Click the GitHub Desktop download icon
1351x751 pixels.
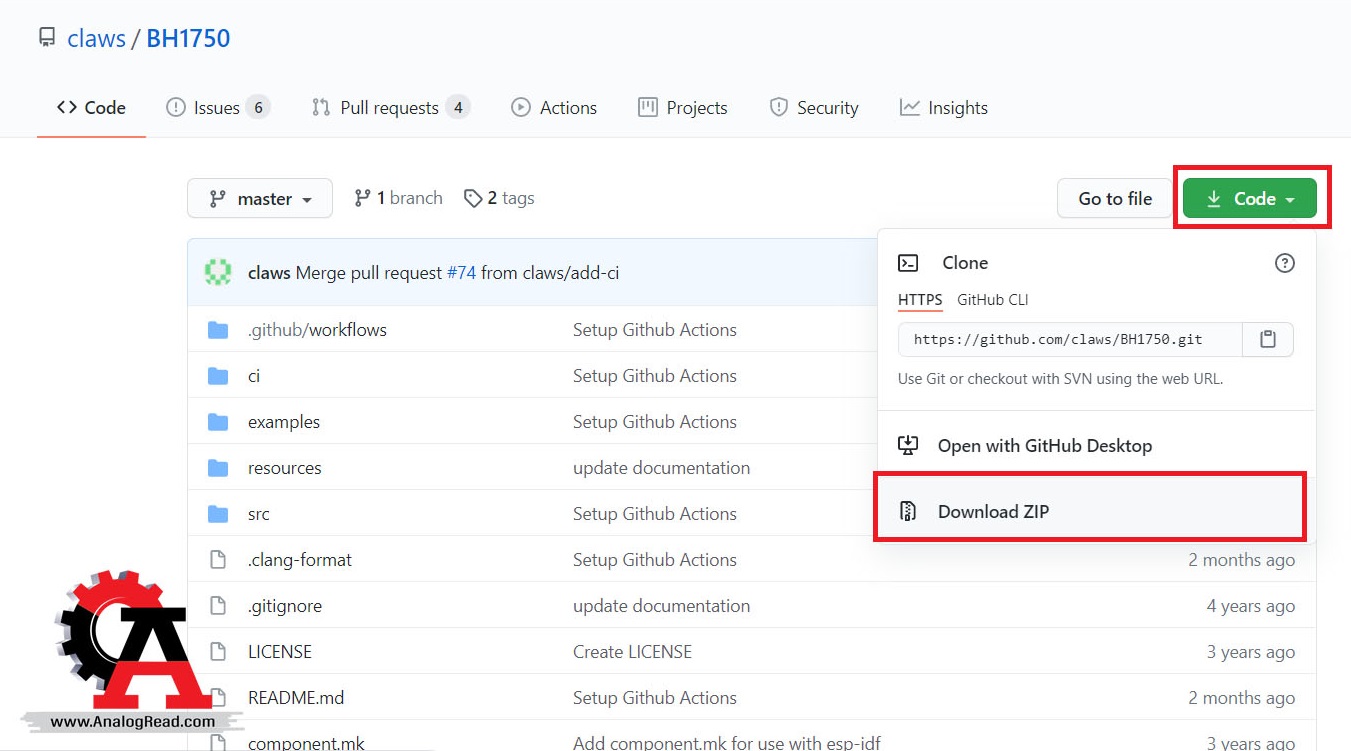pos(908,446)
